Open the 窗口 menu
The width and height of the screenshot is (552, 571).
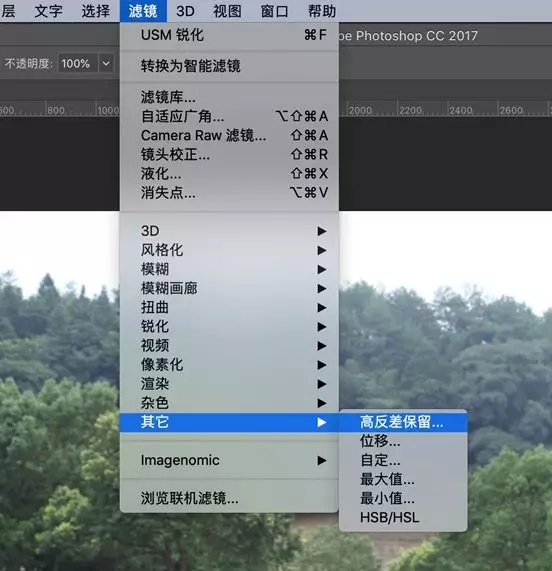(274, 11)
